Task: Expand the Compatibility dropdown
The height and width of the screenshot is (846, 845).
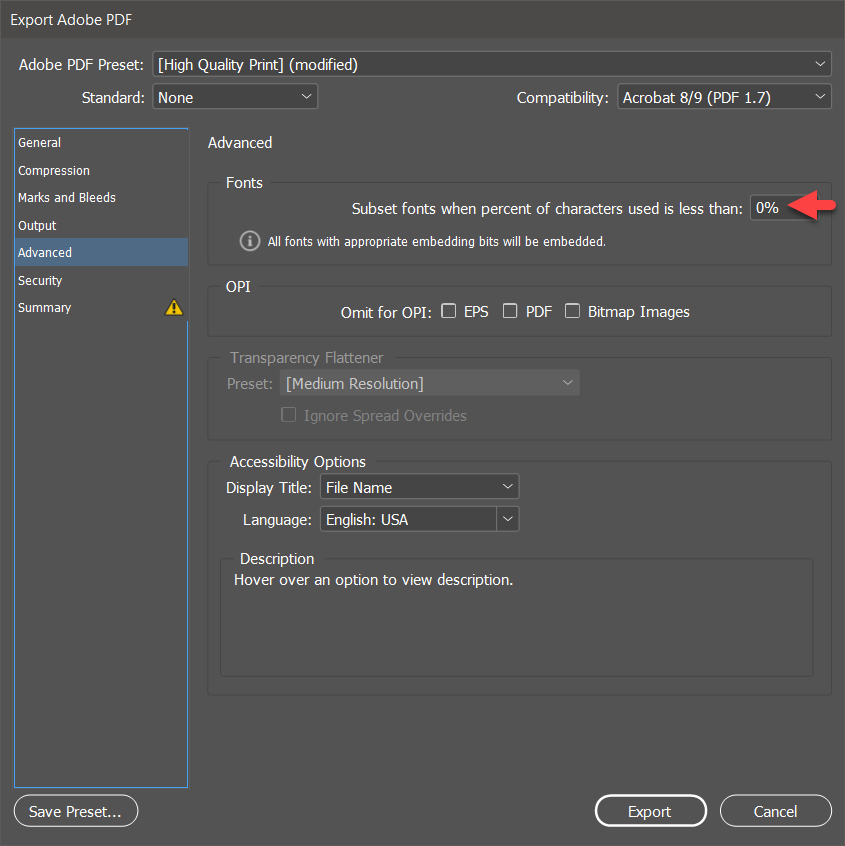Action: pos(724,97)
